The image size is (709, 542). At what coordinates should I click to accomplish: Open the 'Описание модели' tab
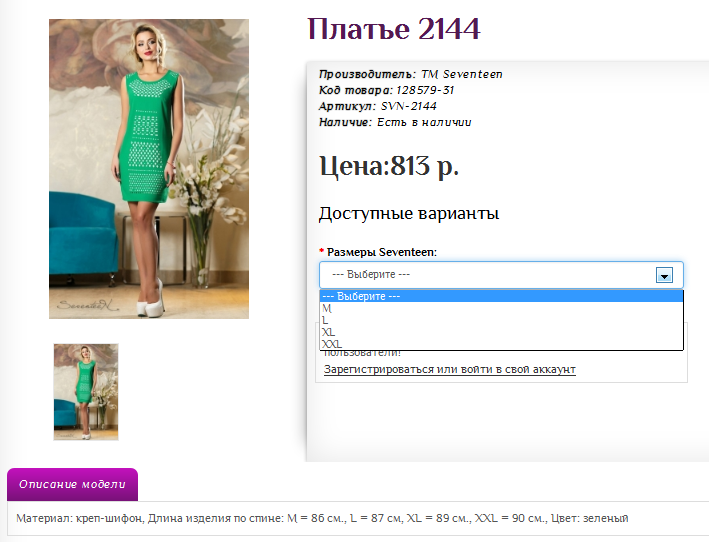72,484
